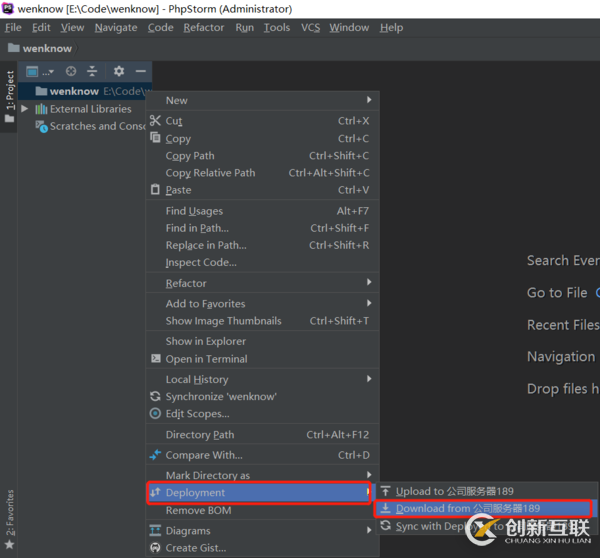The width and height of the screenshot is (600, 558).
Task: Click the Copy icon in context menu
Action: point(155,137)
